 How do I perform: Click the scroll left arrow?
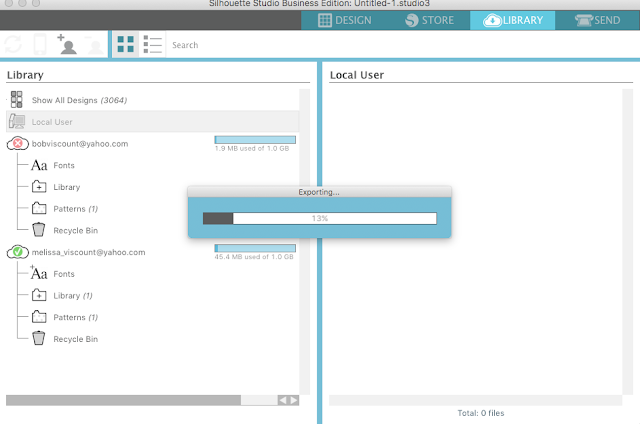pyautogui.click(x=282, y=400)
